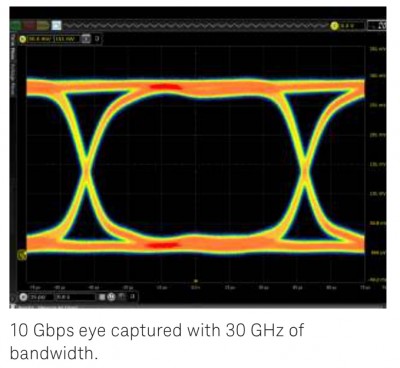The height and width of the screenshot is (368, 400).
Task: Click the horizontal setup circle icon by timebase
Action: [x=23, y=297]
